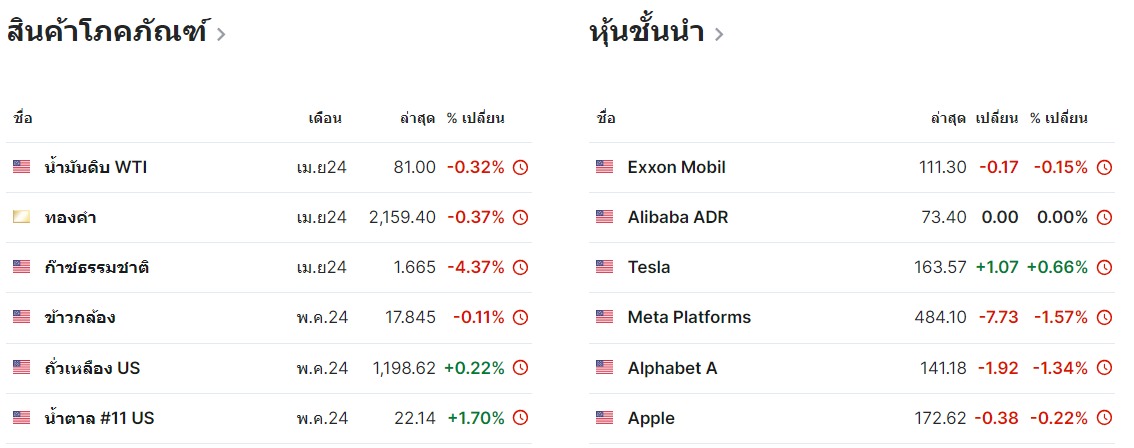The image size is (1134, 448).
Task: Click the clock icon beside น้ำตาล #11 US
Action: tap(520, 418)
